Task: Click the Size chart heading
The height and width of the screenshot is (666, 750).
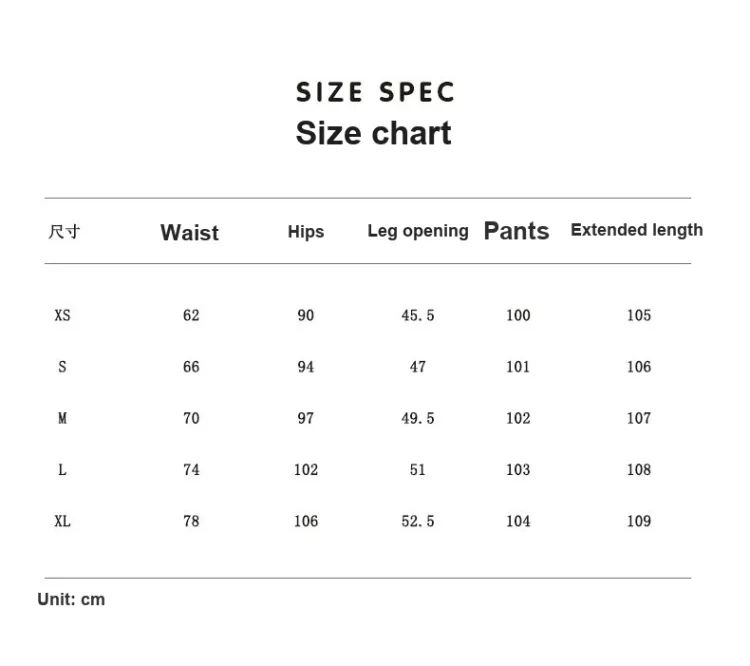Action: [374, 133]
